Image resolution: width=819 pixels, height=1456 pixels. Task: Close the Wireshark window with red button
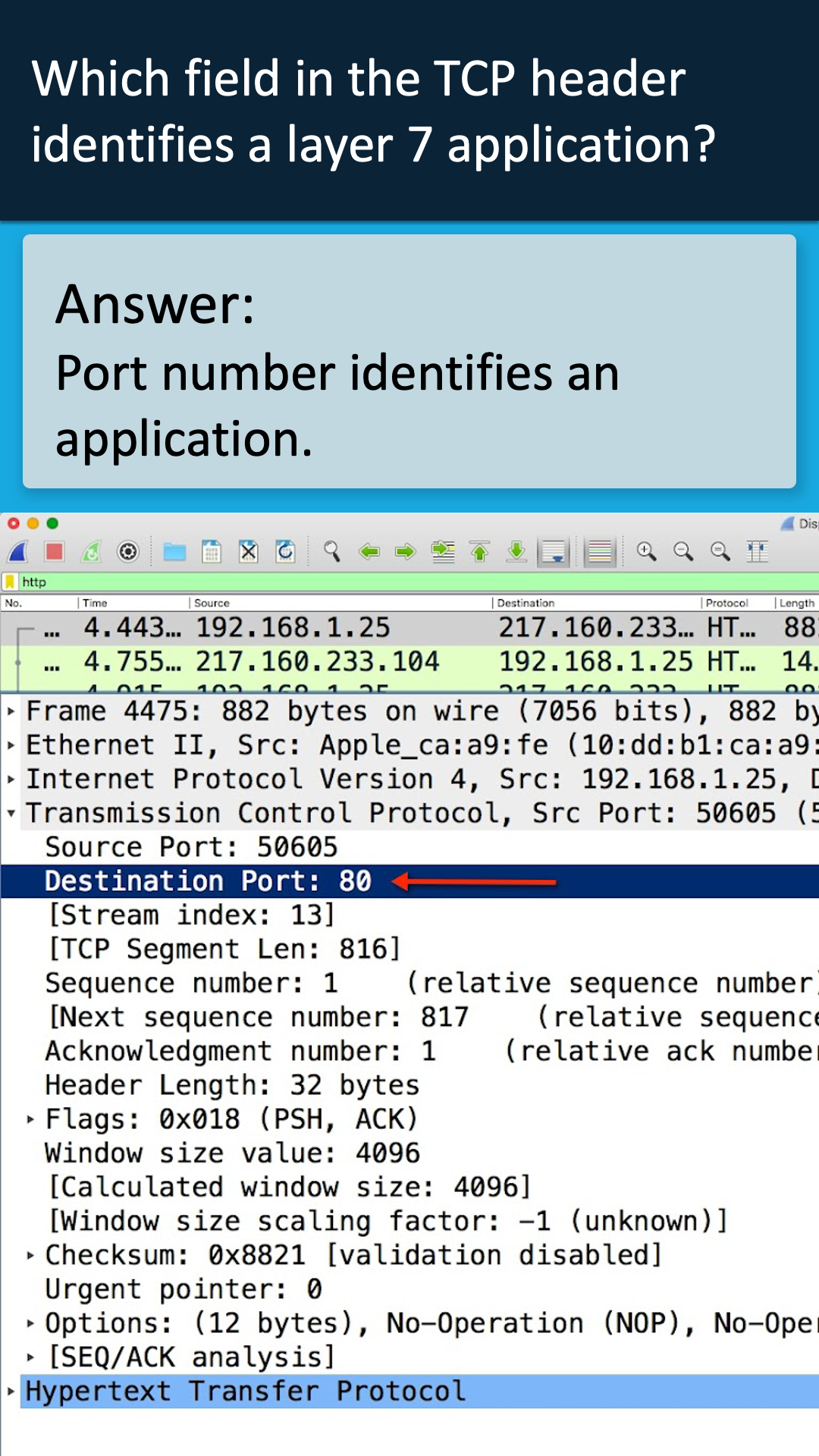click(13, 523)
